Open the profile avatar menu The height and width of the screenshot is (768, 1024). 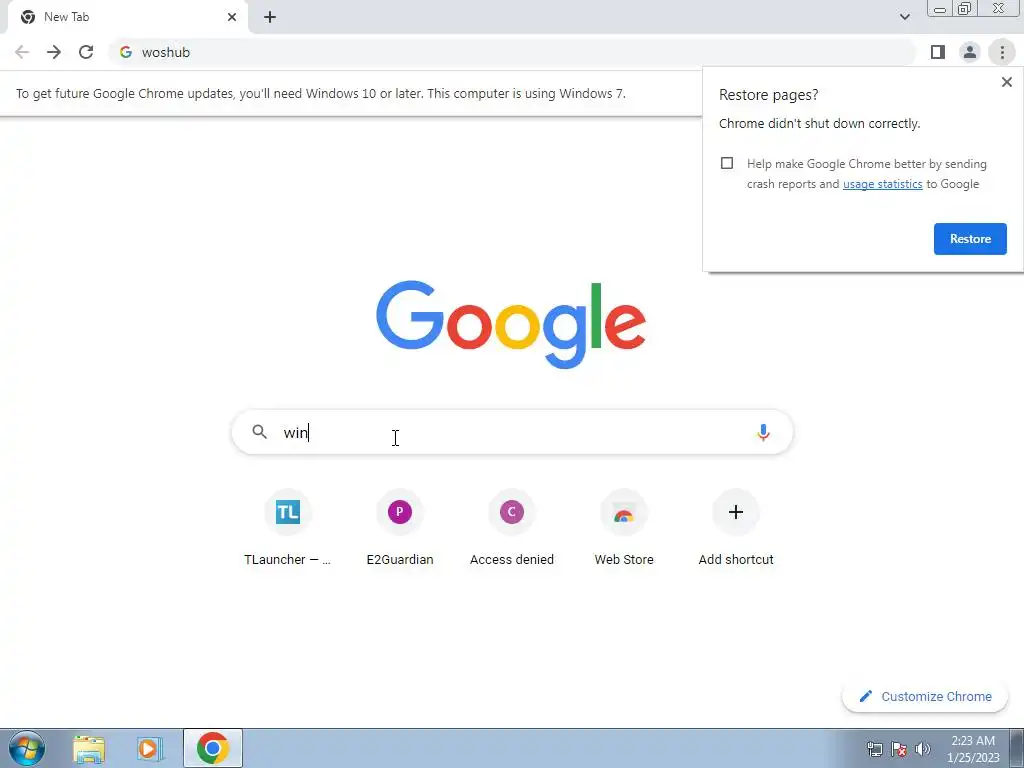[x=970, y=52]
